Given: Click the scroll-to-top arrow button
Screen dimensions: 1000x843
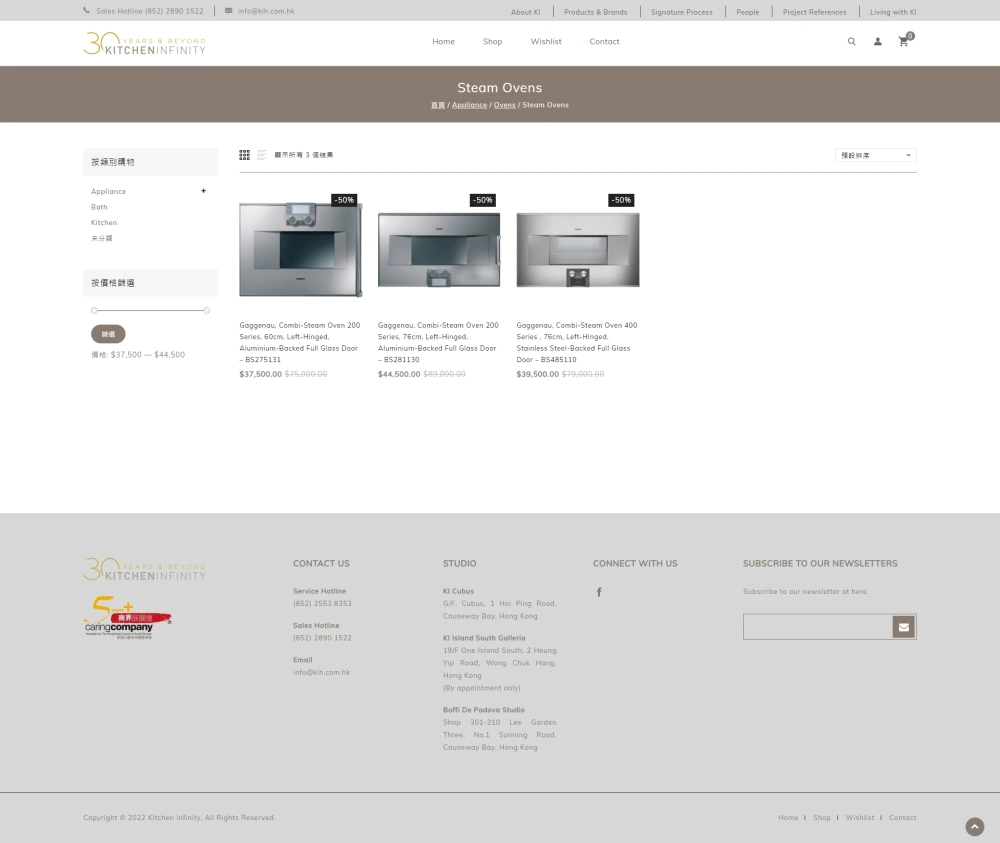Looking at the screenshot, I should [x=974, y=827].
